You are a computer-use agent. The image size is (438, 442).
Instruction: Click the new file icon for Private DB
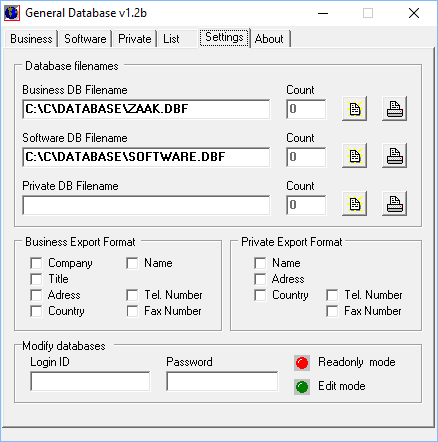[x=355, y=204]
